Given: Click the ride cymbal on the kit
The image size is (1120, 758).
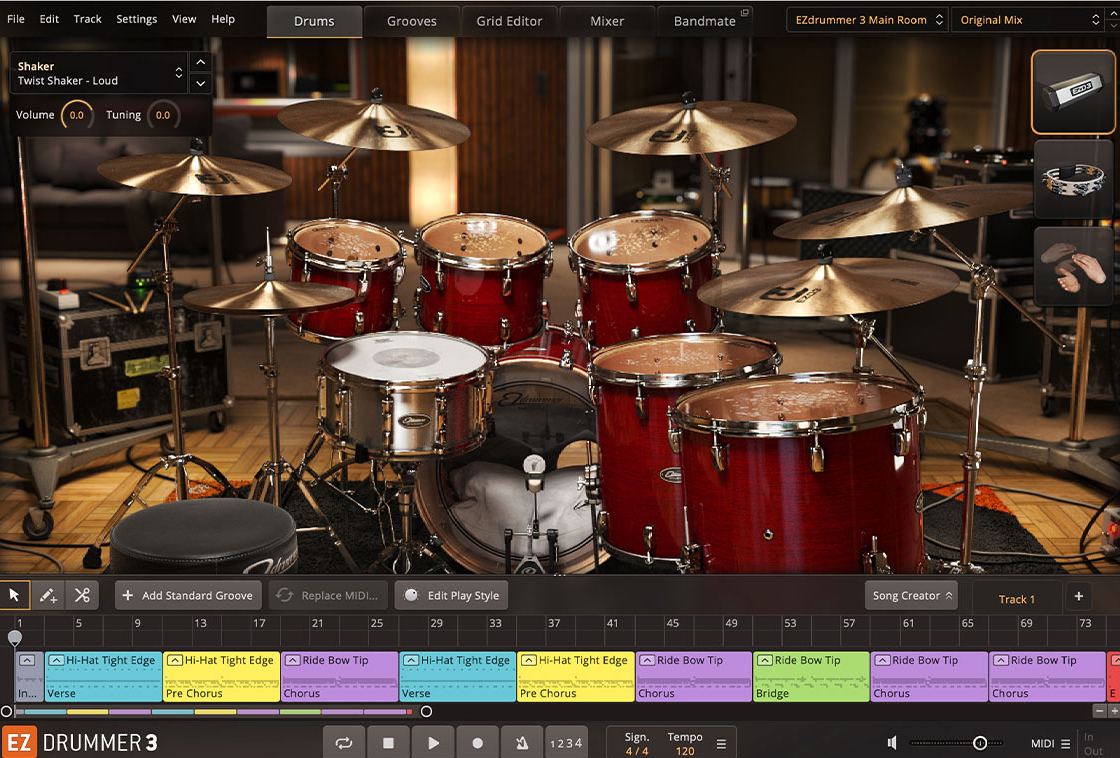Looking at the screenshot, I should click(827, 289).
